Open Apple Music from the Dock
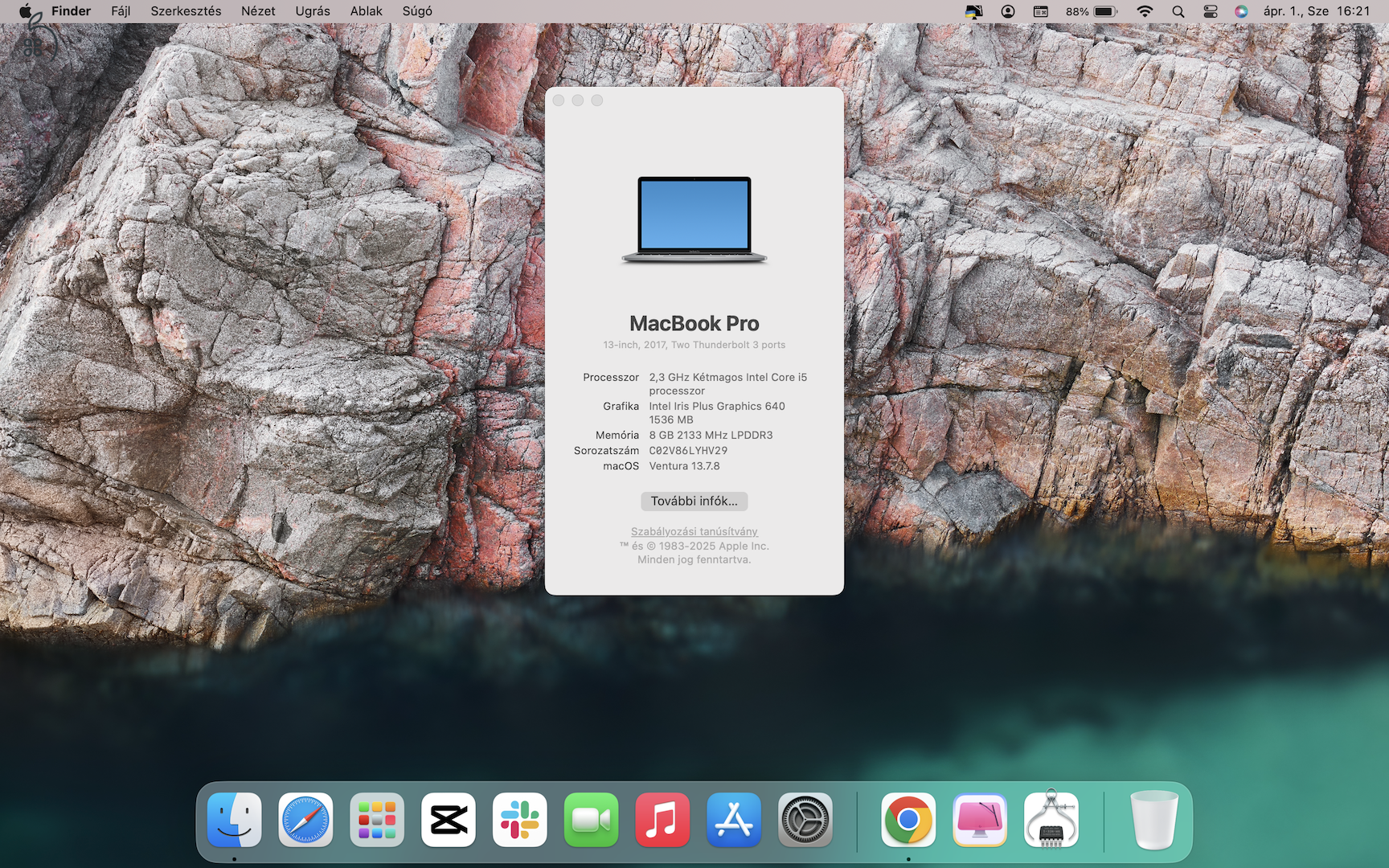 662,820
